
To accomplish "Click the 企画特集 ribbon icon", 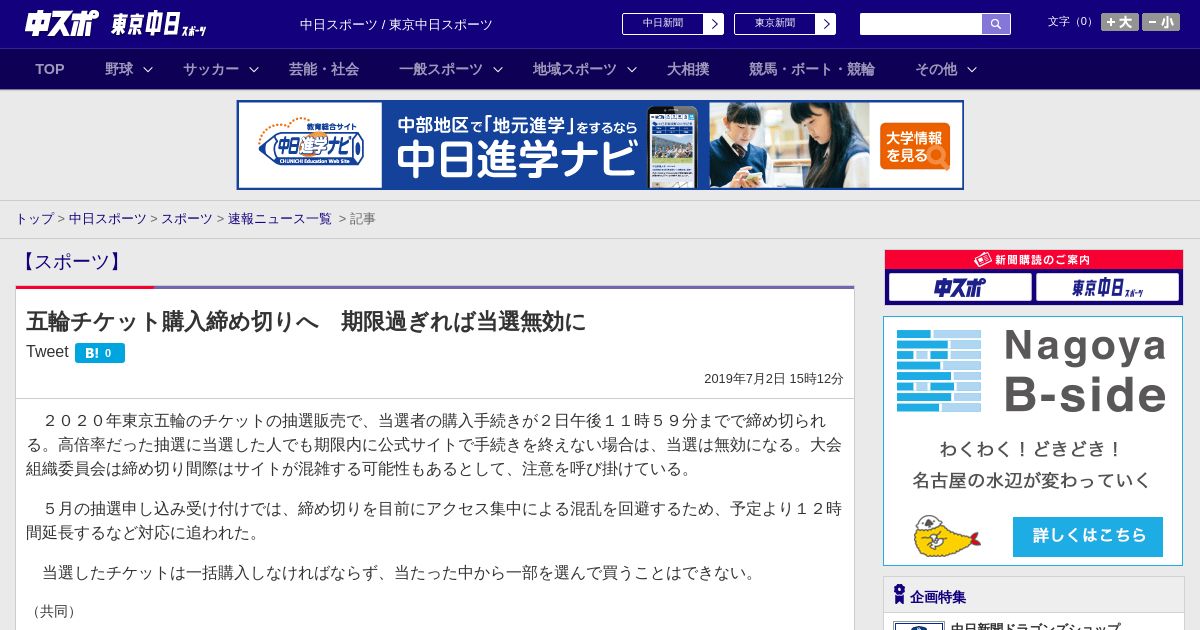I will point(899,595).
